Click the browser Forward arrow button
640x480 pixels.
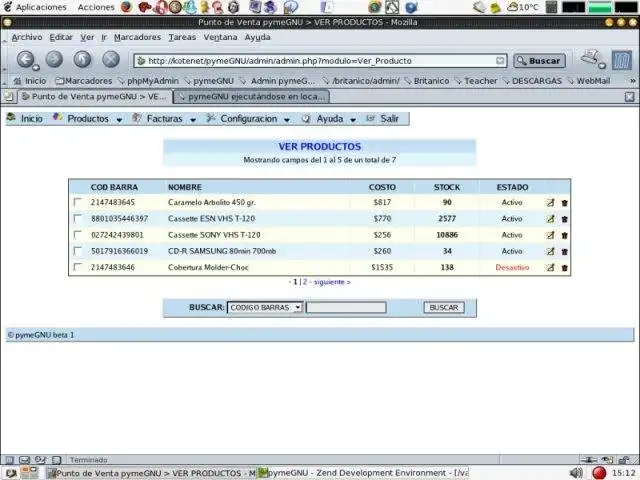tap(54, 60)
